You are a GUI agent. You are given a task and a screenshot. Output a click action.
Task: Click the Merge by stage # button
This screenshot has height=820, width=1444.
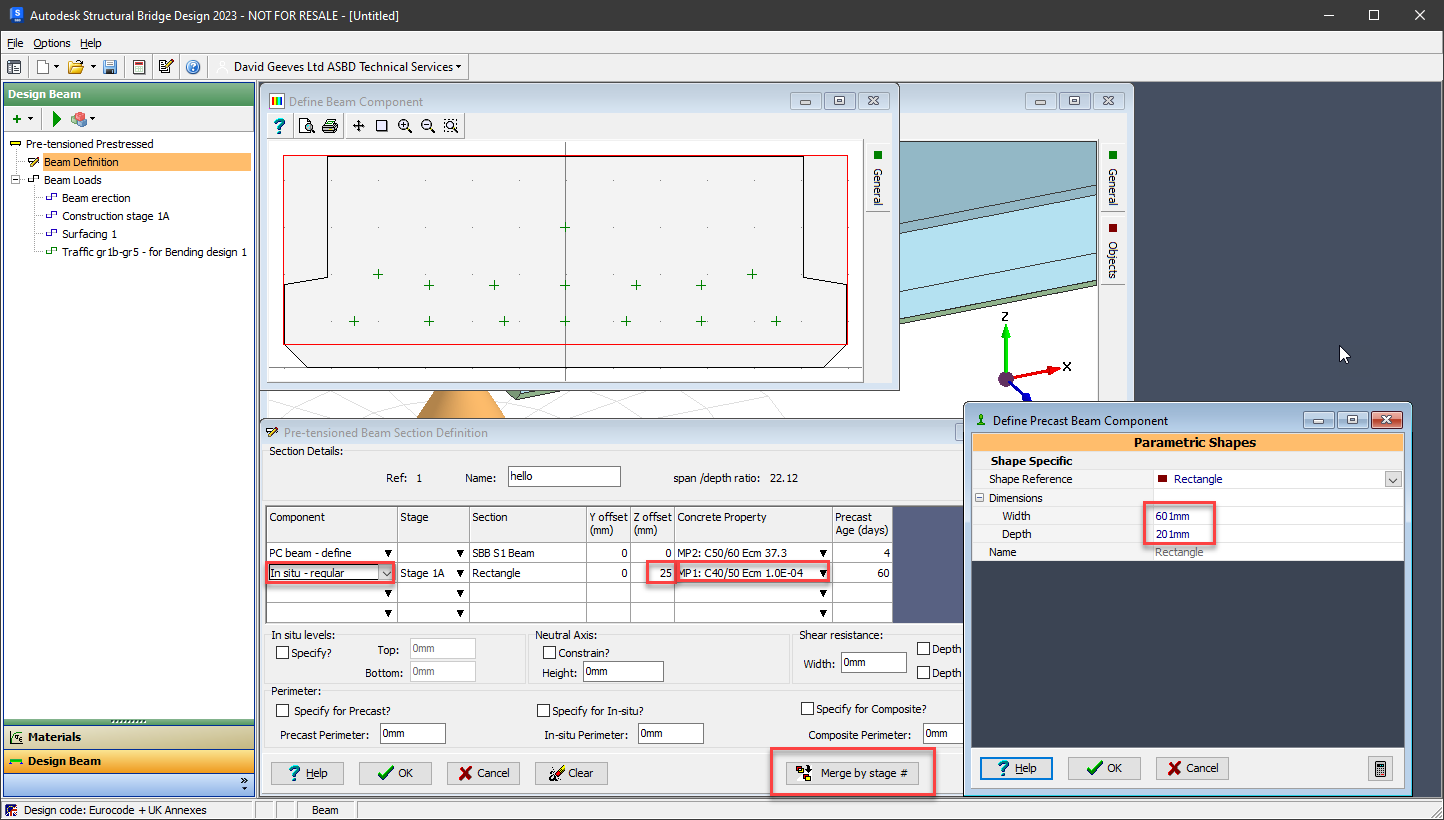coord(852,773)
